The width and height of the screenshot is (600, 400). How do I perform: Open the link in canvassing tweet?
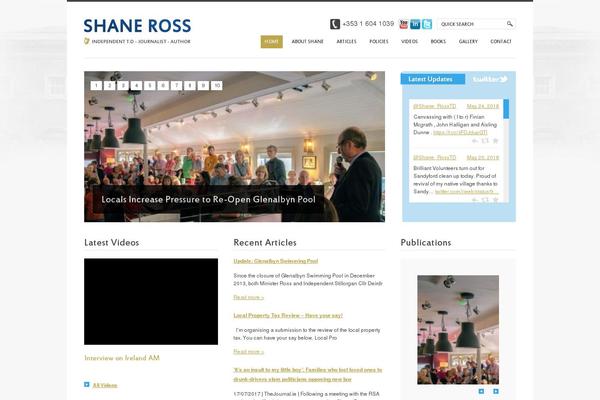pyautogui.click(x=460, y=132)
